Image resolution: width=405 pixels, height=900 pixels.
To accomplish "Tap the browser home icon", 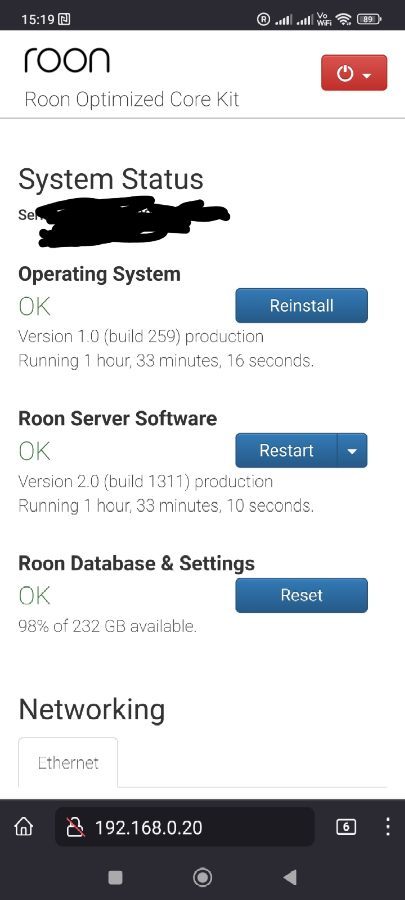I will click(24, 827).
